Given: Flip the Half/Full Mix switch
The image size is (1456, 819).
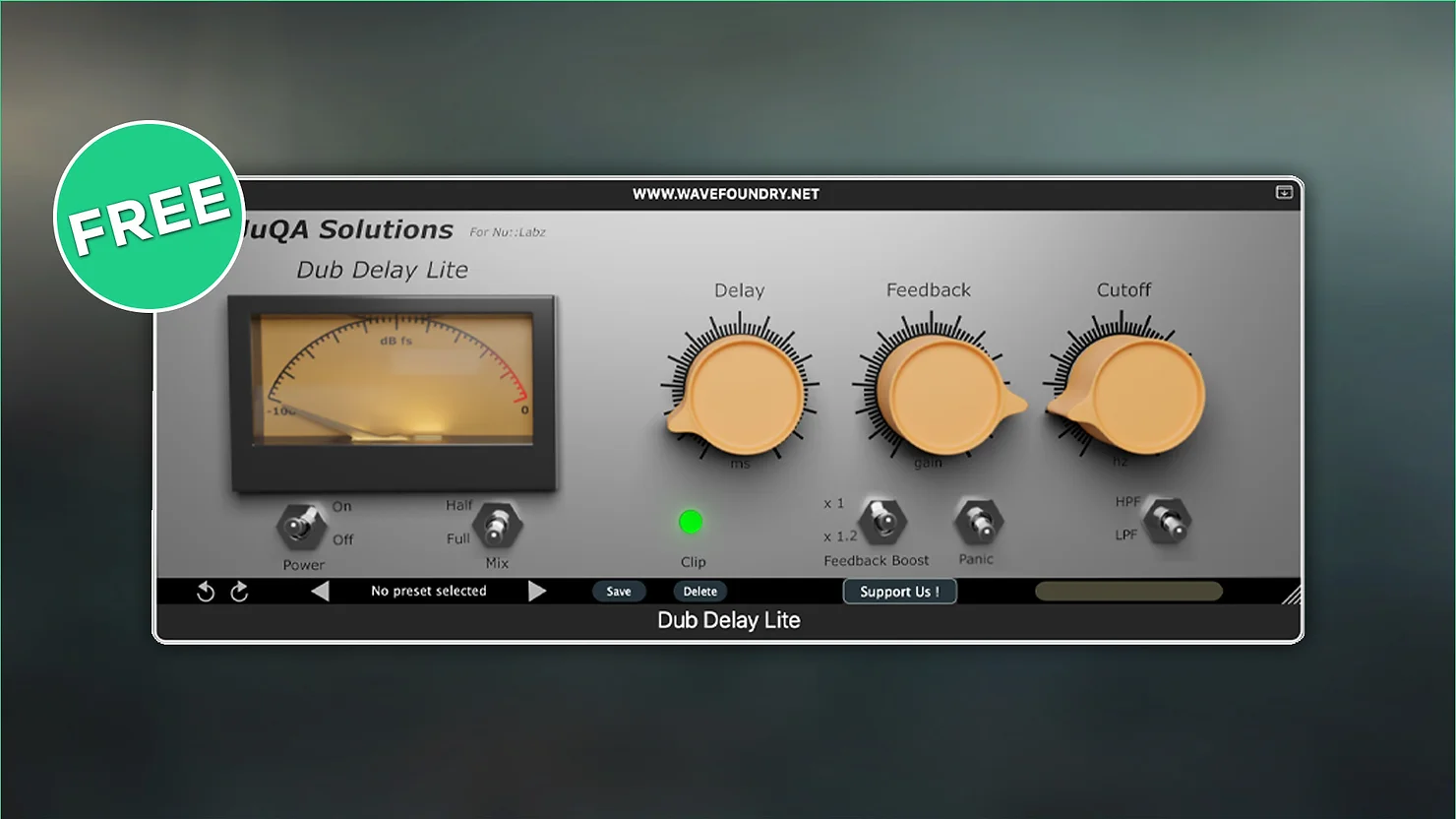Looking at the screenshot, I should point(497,526).
